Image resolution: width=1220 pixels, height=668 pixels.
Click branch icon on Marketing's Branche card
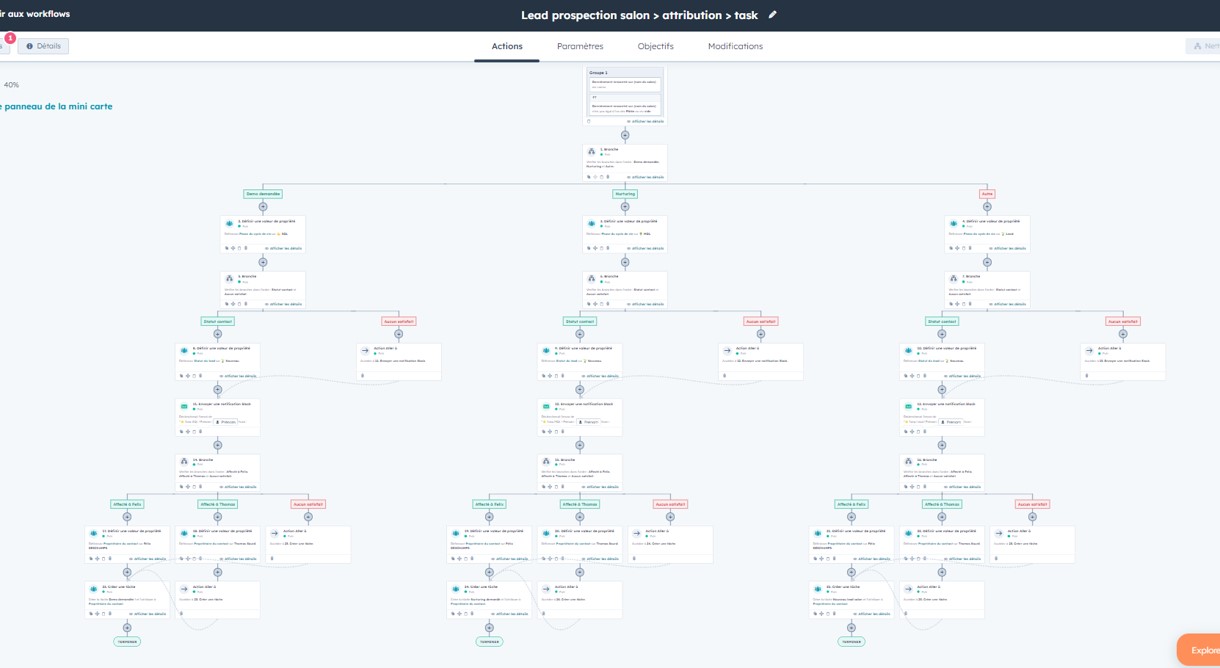coord(591,279)
